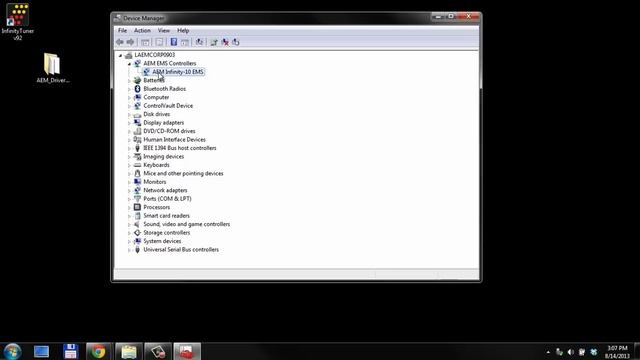Click Scan for hardware changes toolbar icon
The height and width of the screenshot is (360, 640).
click(199, 42)
